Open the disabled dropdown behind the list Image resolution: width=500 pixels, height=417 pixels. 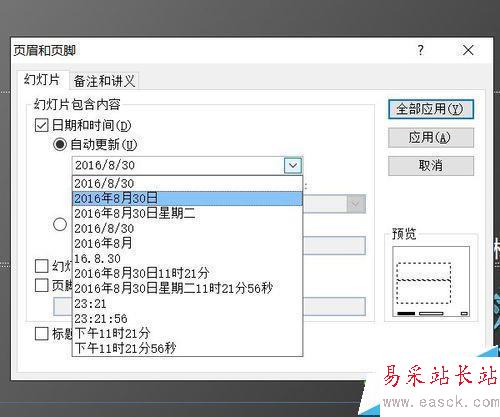356,204
